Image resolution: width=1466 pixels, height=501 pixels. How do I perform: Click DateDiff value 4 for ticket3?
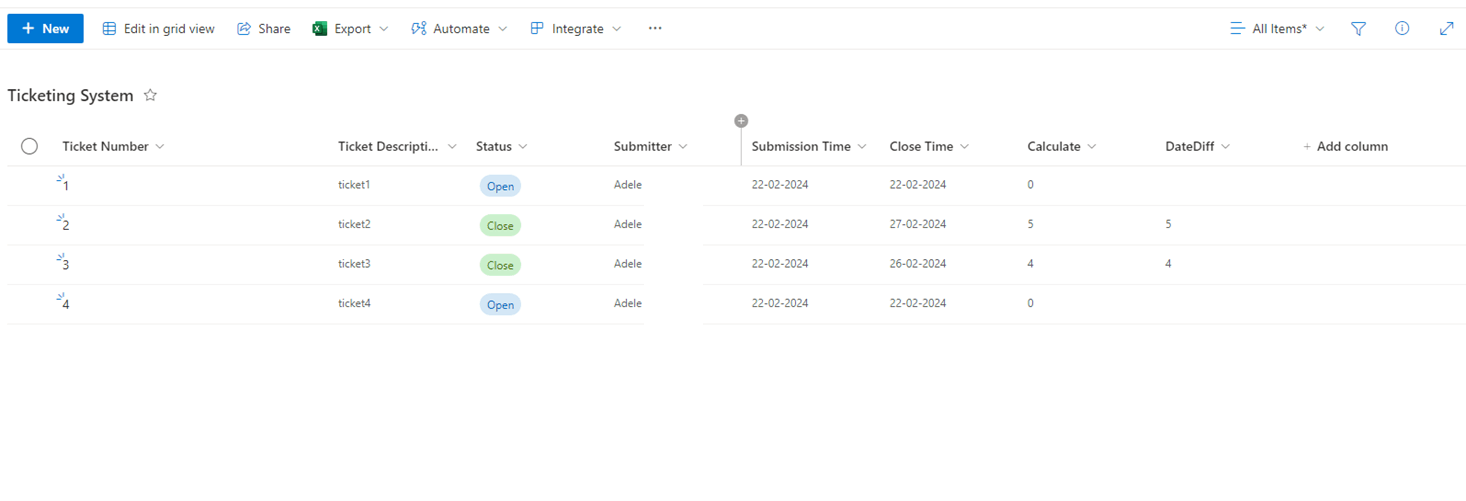pos(1168,264)
